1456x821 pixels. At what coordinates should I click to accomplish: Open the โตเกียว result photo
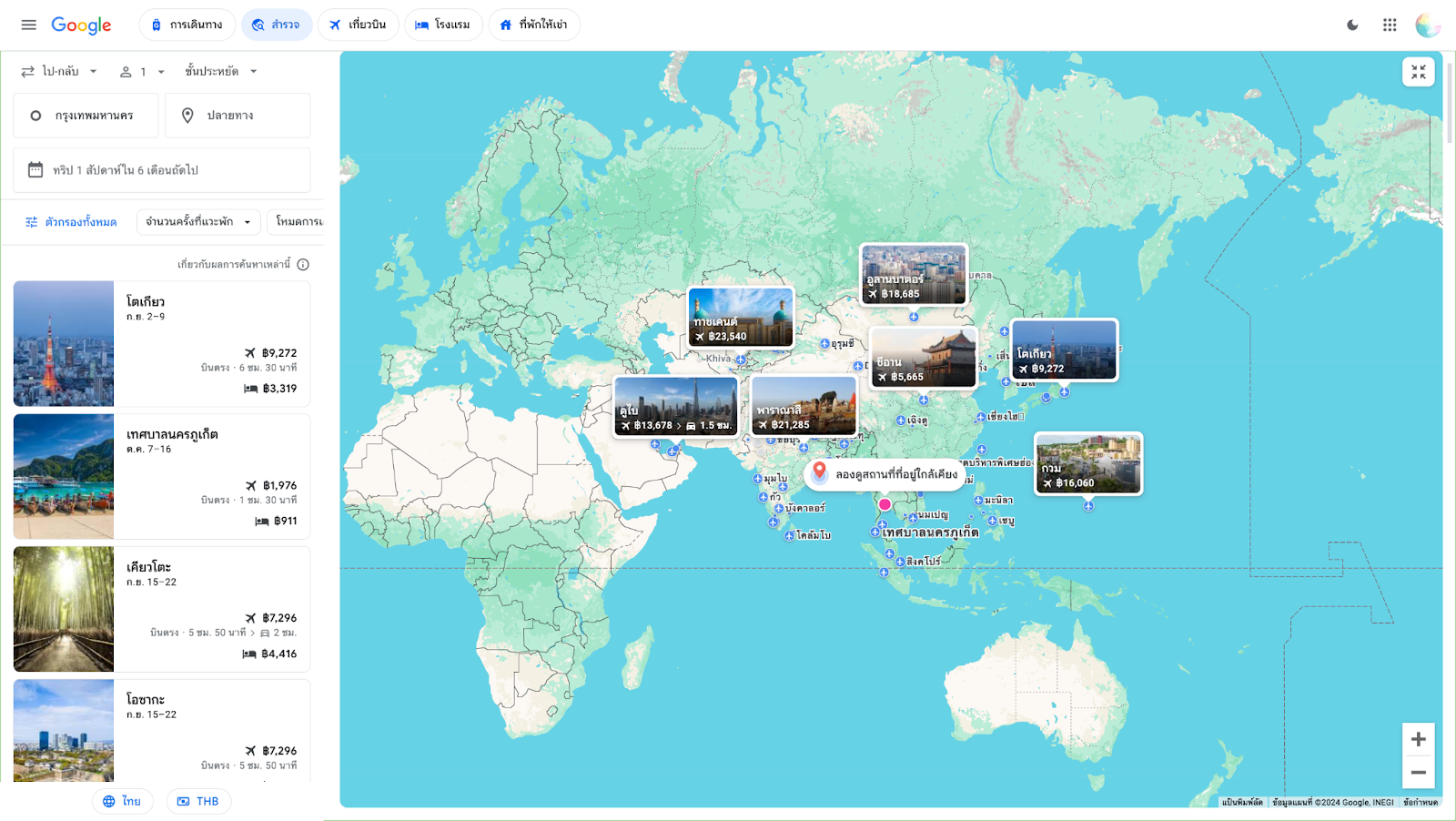[x=64, y=343]
